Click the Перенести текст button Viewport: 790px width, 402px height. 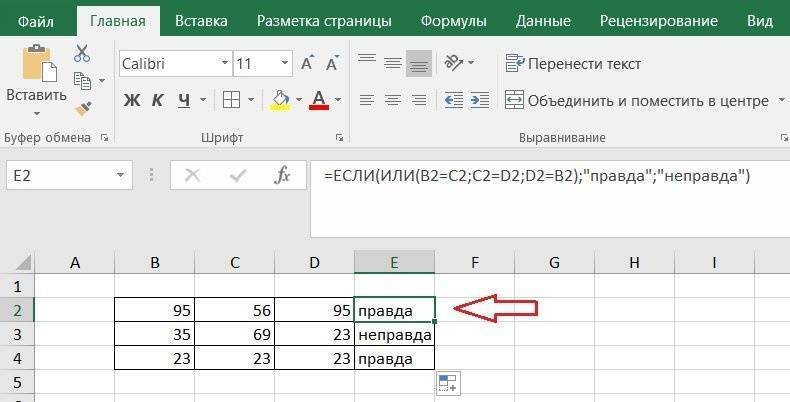click(573, 64)
